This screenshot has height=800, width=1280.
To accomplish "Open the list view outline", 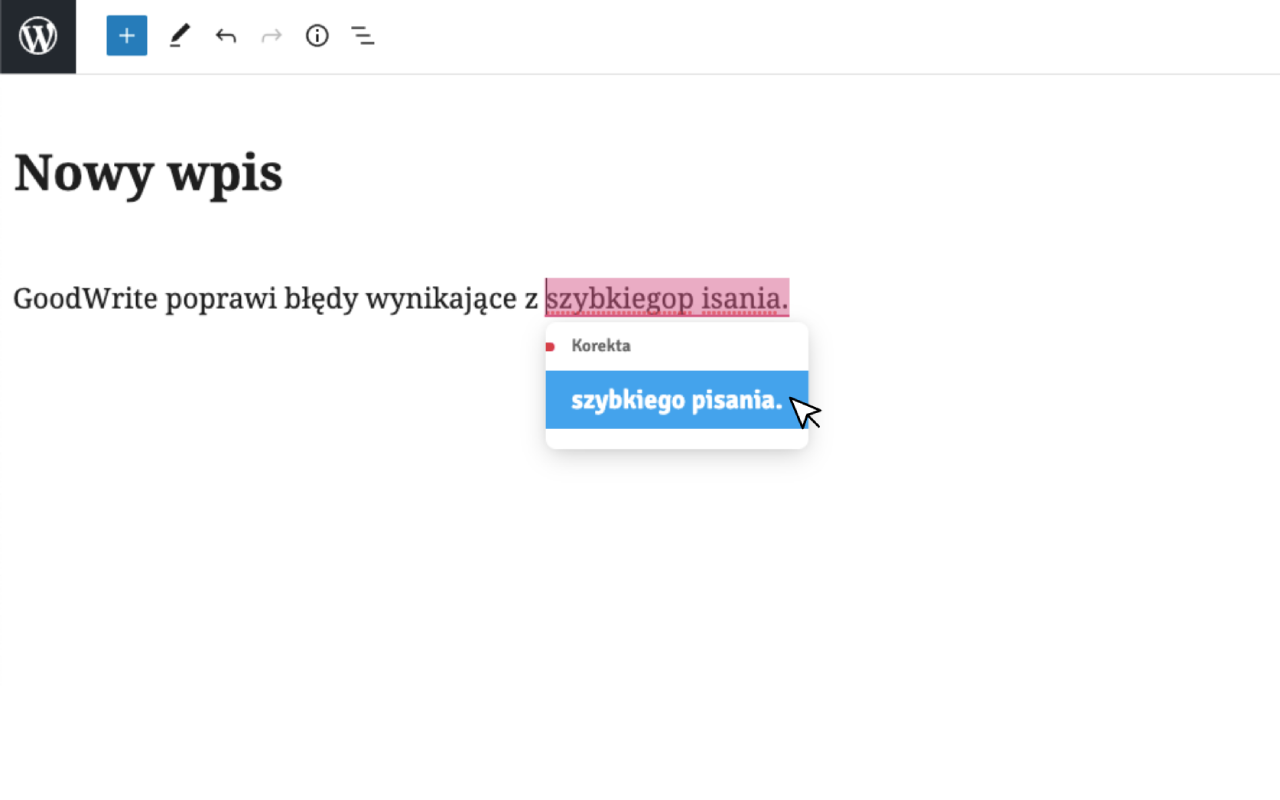I will (363, 37).
